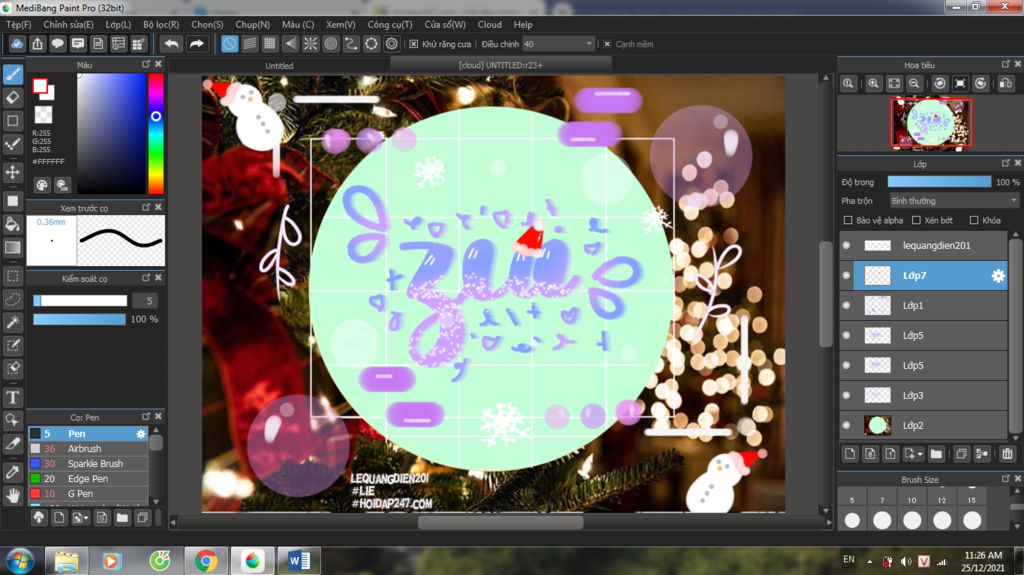The image size is (1024, 575).
Task: Switch to the [cloud] UNTITLED:r23+ tab
Action: pyautogui.click(x=500, y=65)
